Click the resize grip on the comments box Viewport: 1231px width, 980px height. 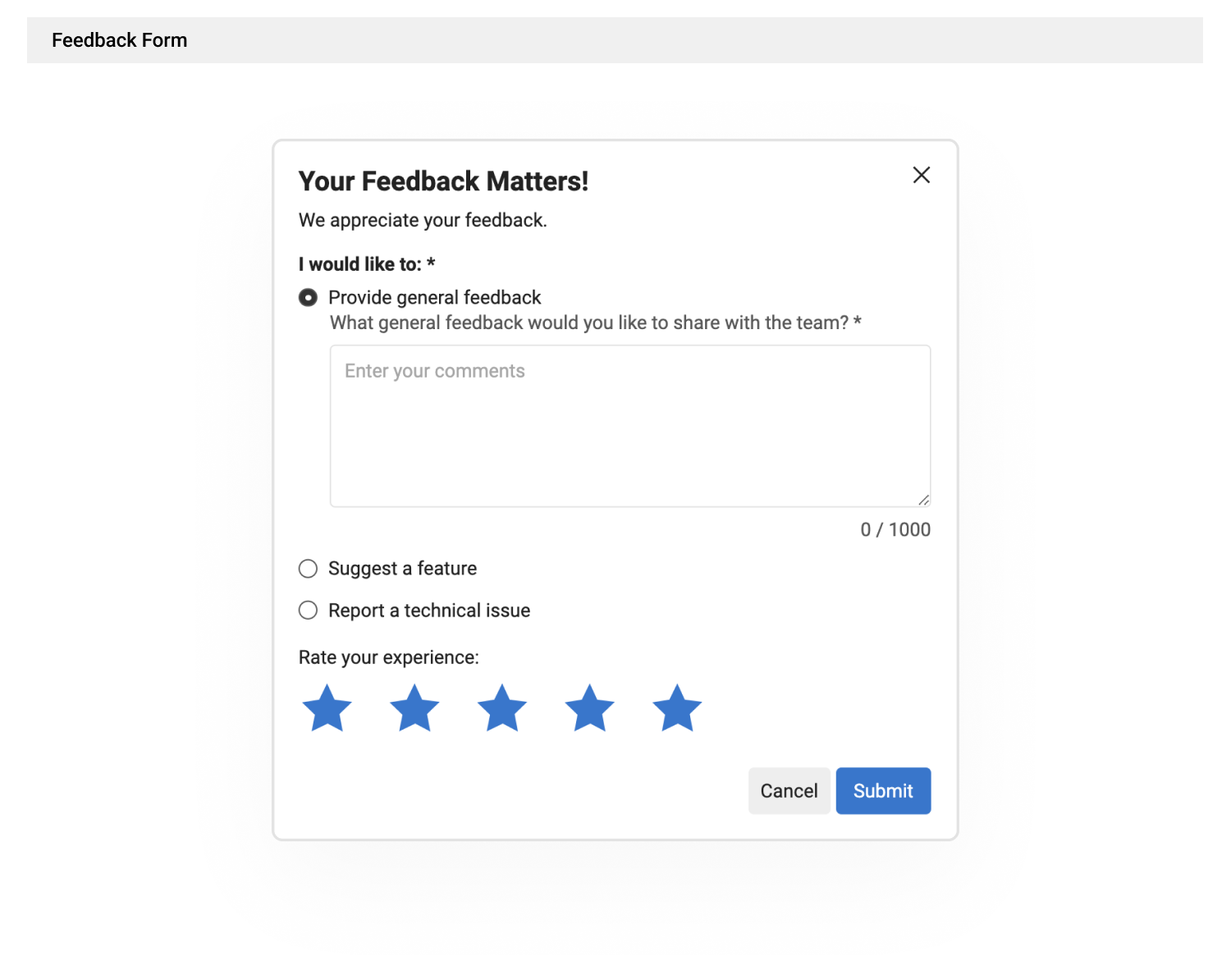pyautogui.click(x=925, y=499)
